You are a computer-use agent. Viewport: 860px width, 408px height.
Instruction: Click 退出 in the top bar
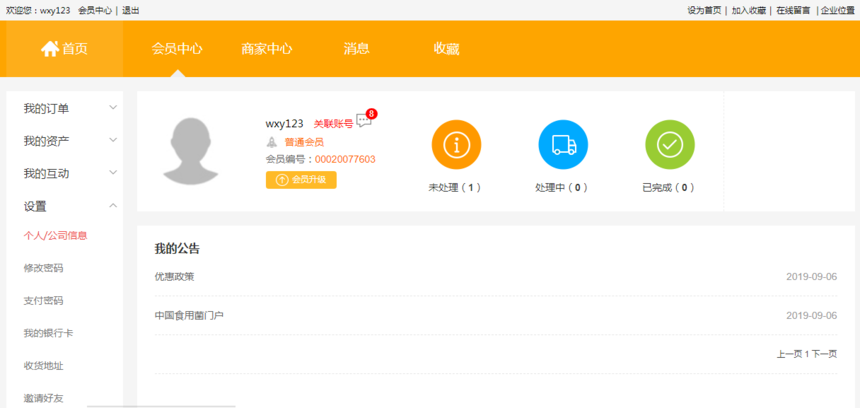pyautogui.click(x=131, y=10)
